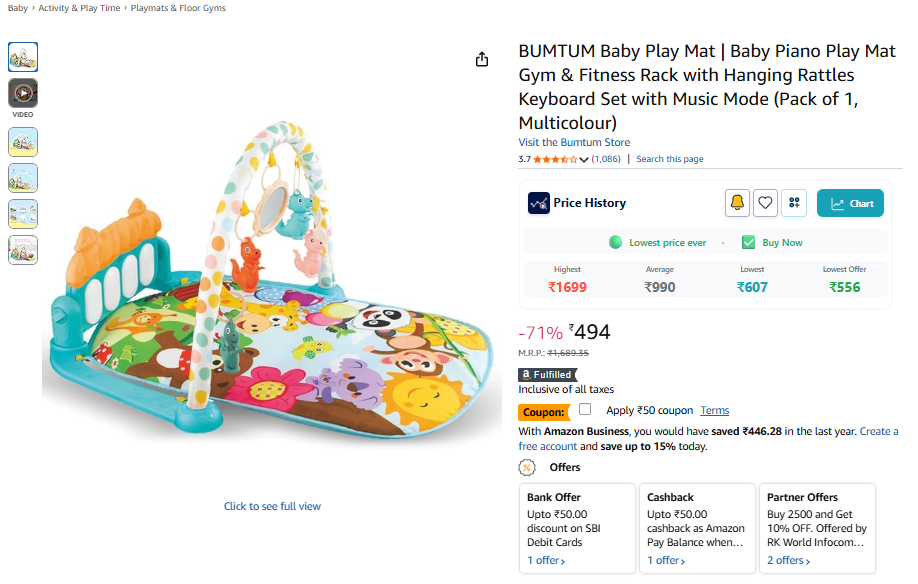The height and width of the screenshot is (584, 918).
Task: Open the coupon Terms link
Action: point(714,410)
